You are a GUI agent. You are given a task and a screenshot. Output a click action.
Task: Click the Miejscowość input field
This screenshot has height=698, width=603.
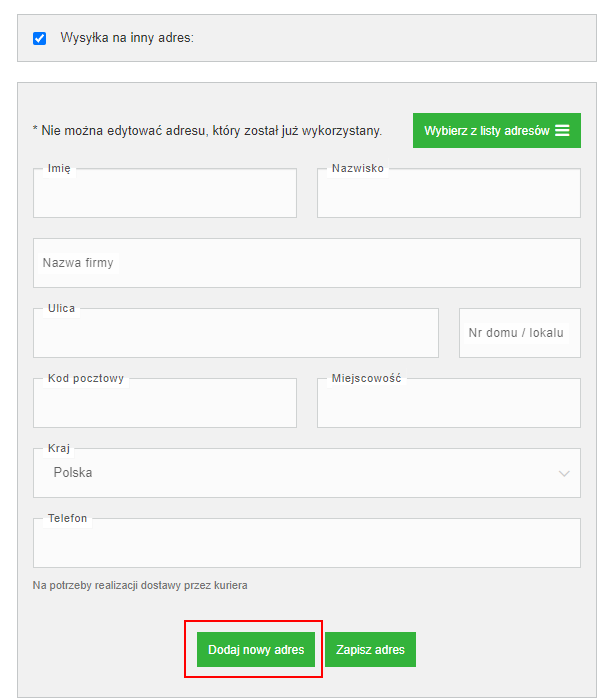(449, 403)
